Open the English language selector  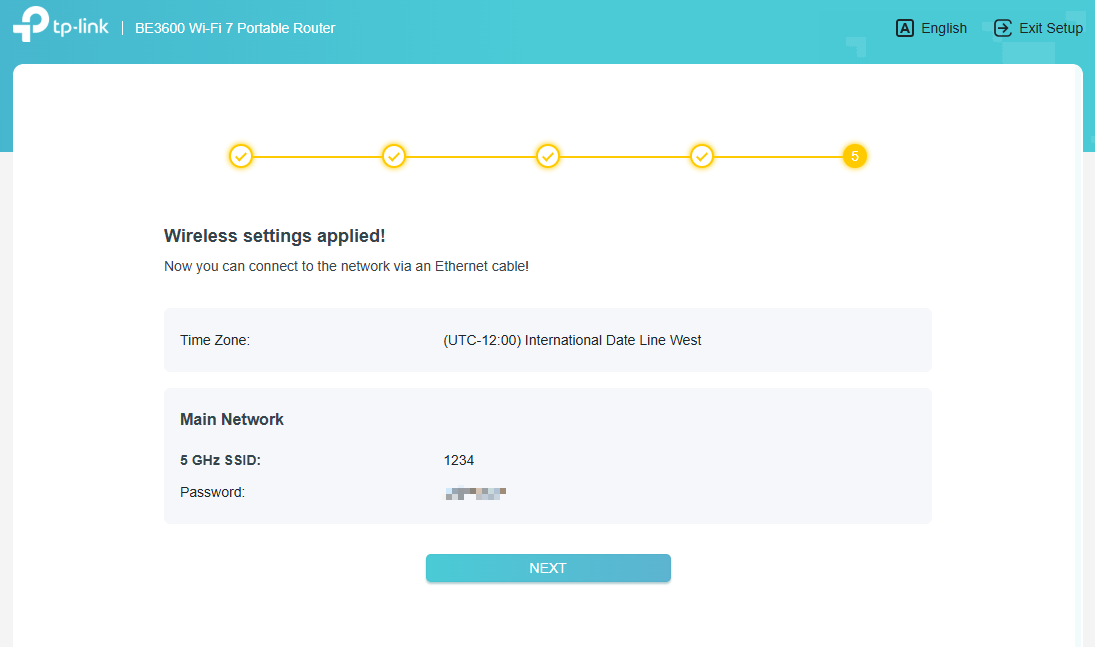[943, 28]
